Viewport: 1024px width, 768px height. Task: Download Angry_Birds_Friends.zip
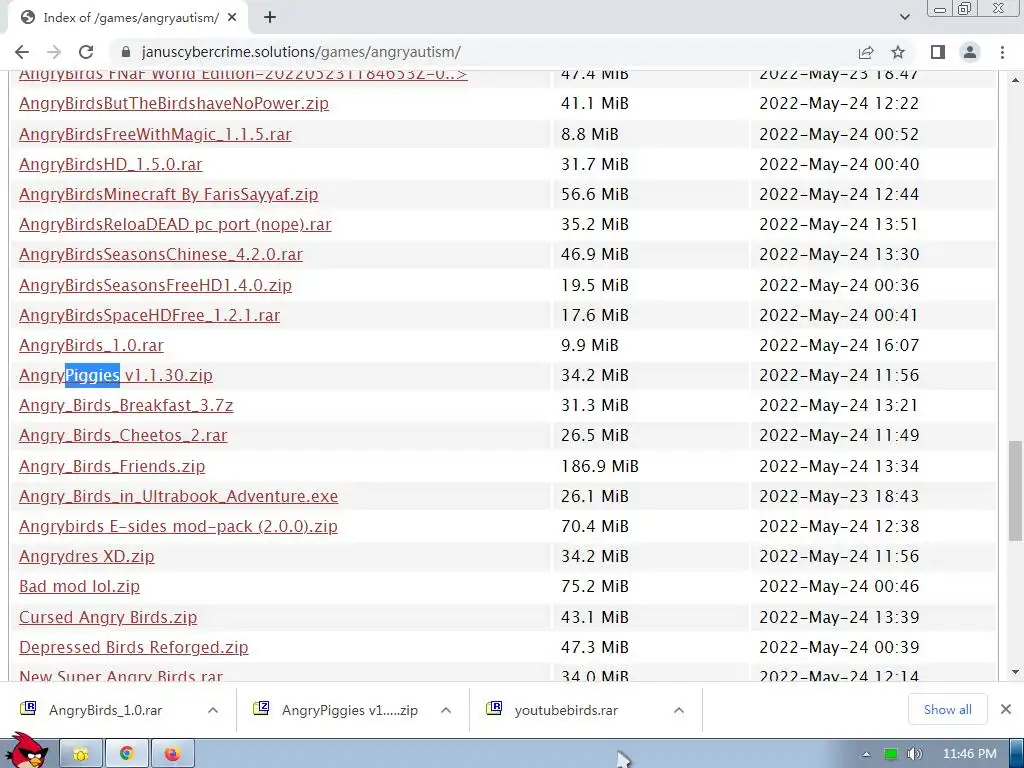click(x=112, y=466)
